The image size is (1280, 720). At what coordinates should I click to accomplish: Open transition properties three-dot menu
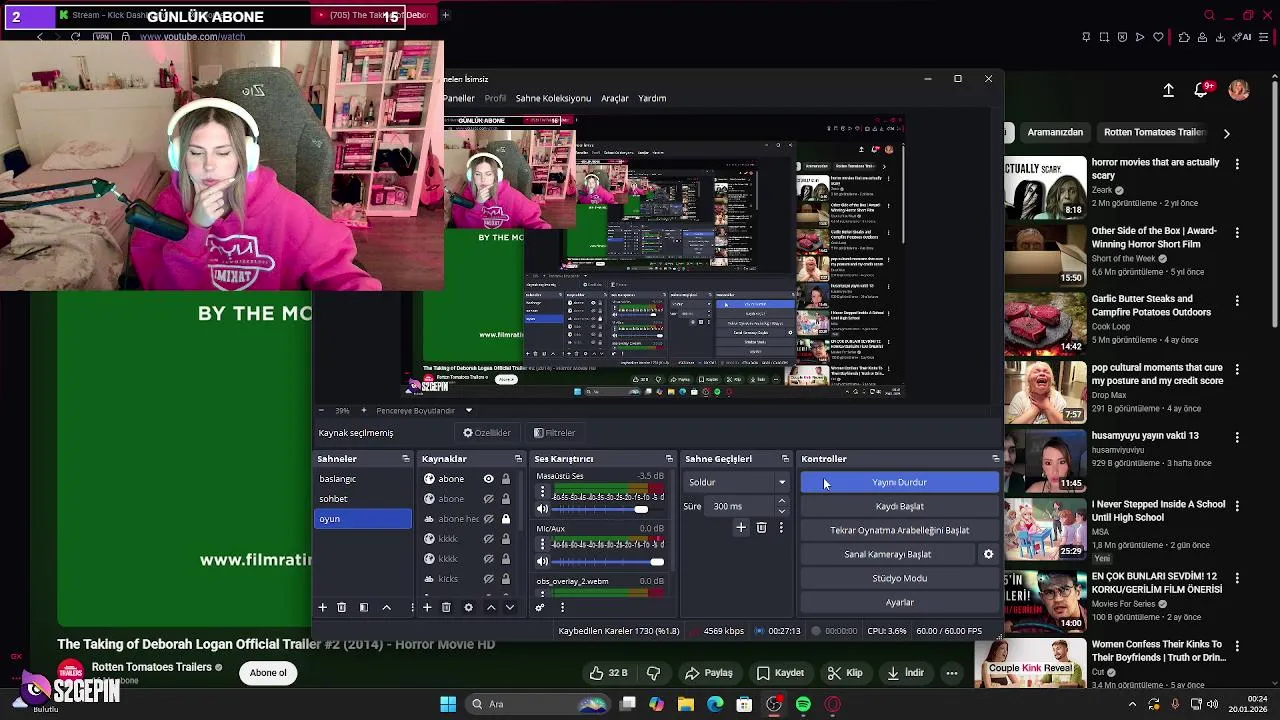coord(781,527)
